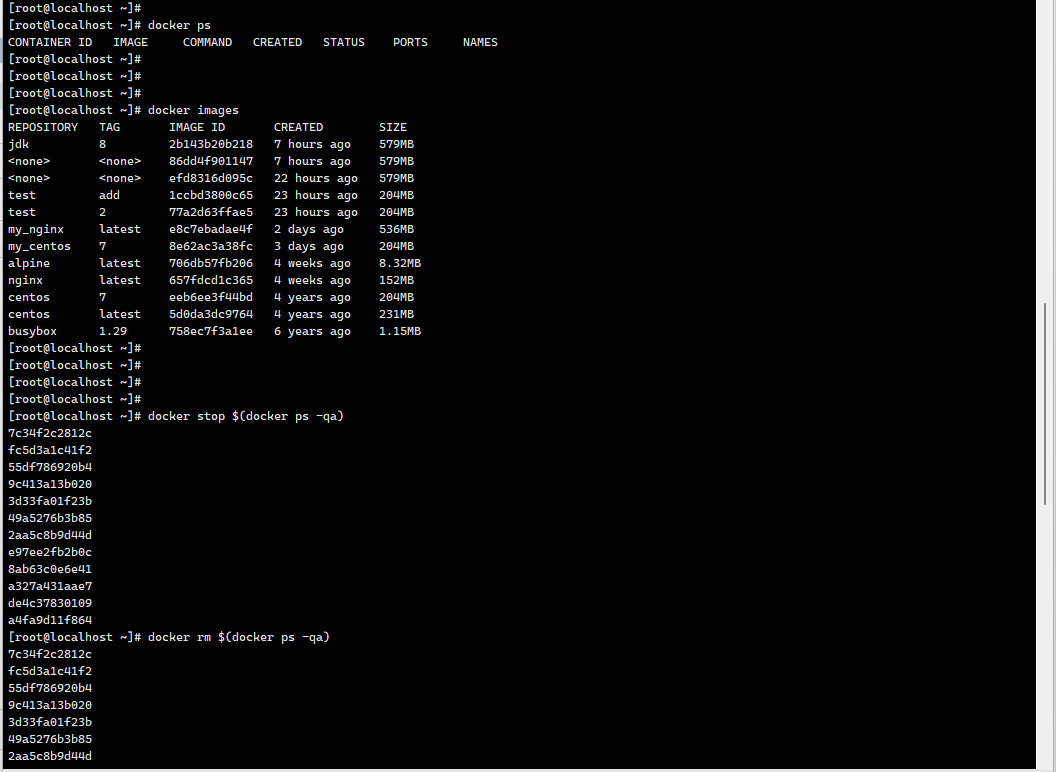Click the '3 days ago' created value

pos(308,246)
